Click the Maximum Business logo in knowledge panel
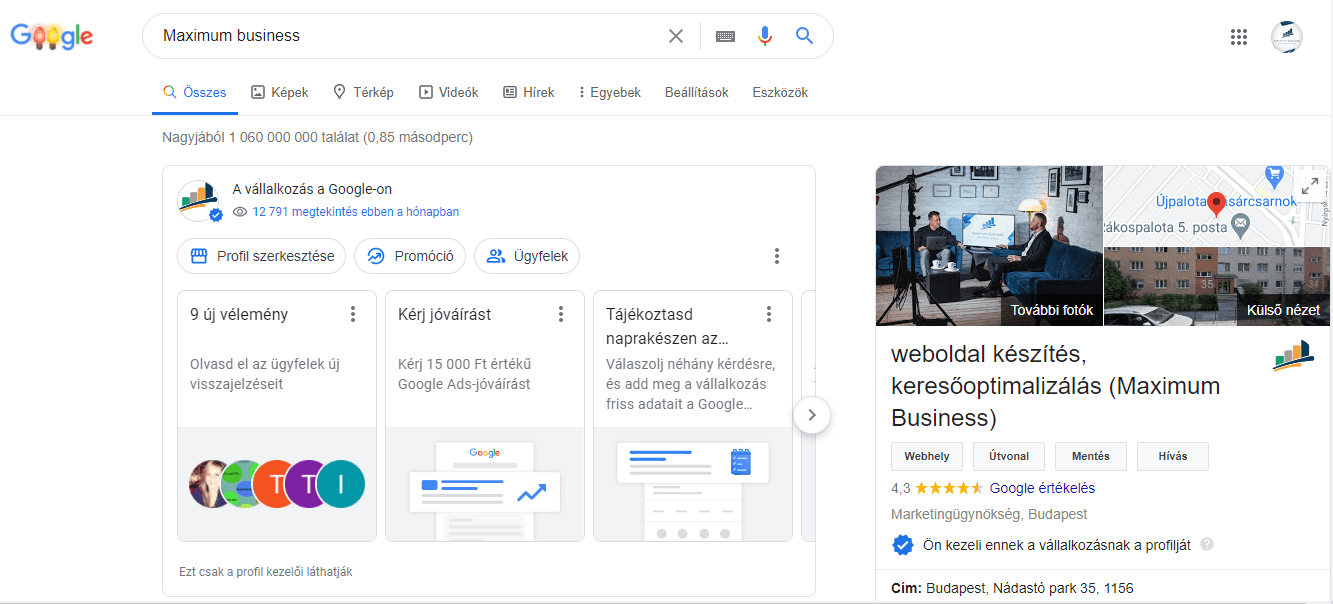Screen dimensions: 1333x604 1293,356
